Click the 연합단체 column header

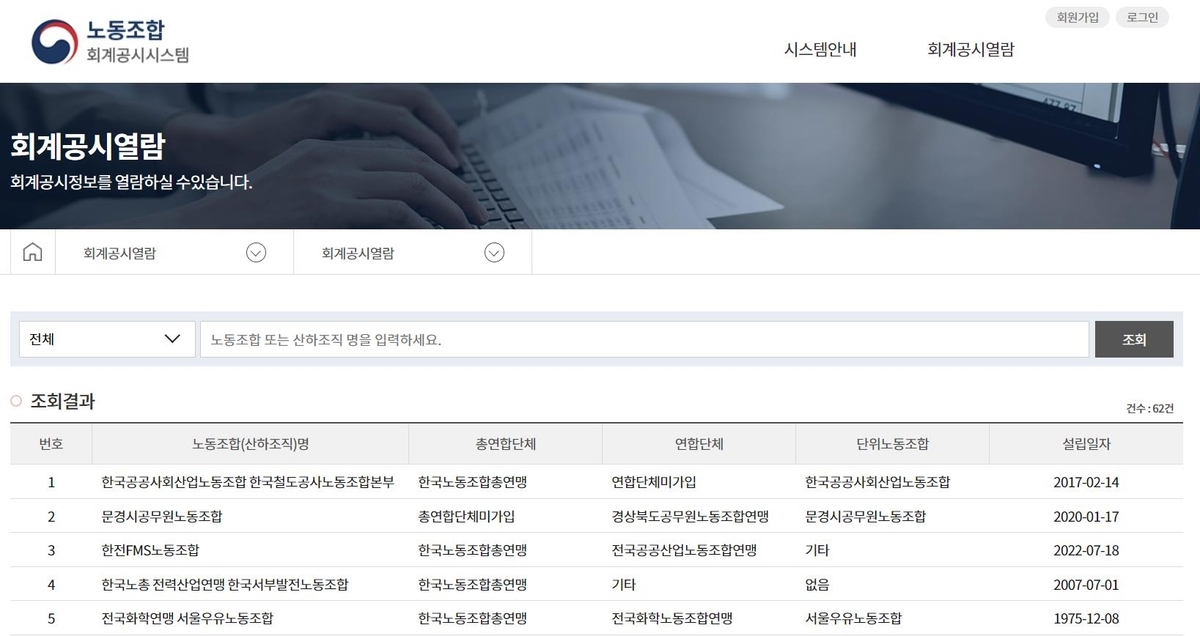tap(699, 444)
